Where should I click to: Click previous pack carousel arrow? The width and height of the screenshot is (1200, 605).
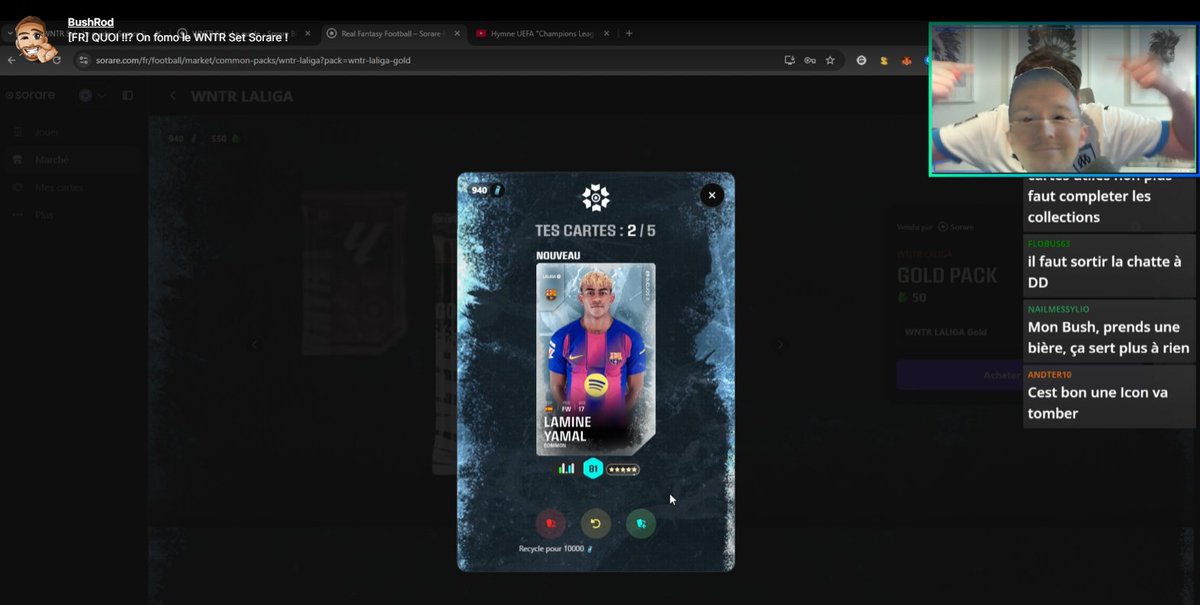click(x=253, y=344)
